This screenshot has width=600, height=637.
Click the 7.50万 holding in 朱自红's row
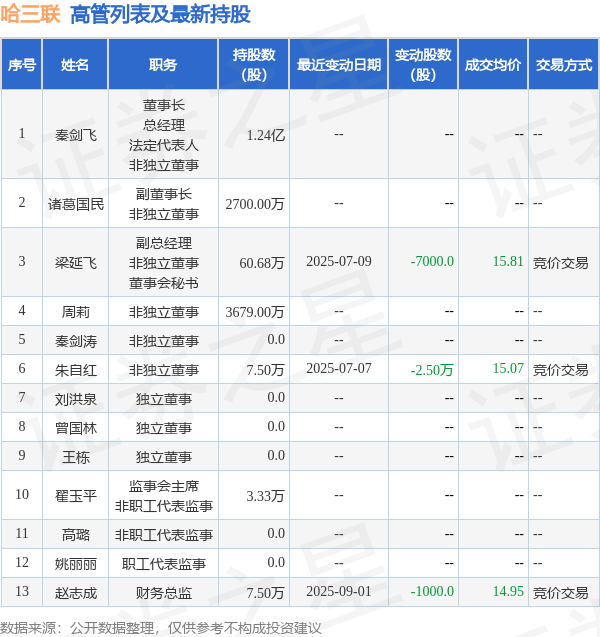point(265,370)
